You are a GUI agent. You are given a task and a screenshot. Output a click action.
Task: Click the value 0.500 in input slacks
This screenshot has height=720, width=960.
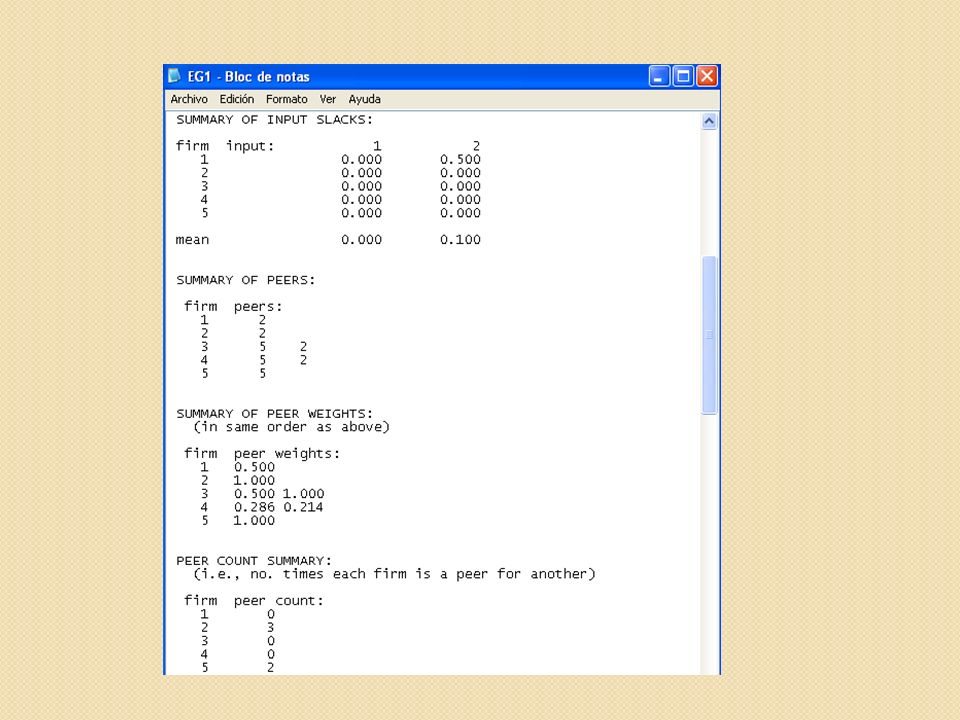[460, 160]
